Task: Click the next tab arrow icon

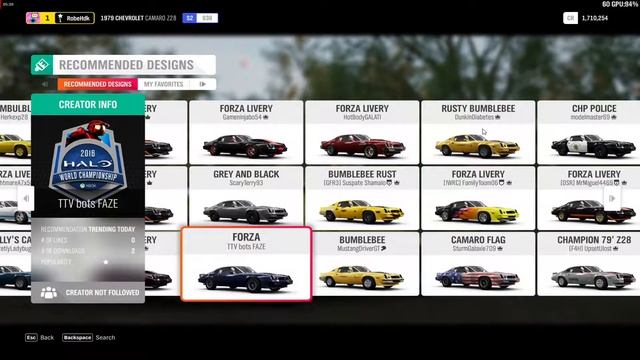Action: 203,84
